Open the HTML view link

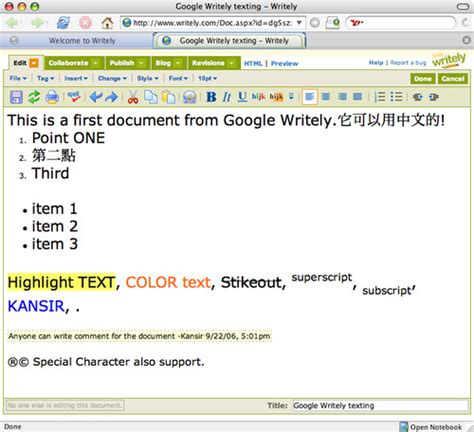pyautogui.click(x=253, y=63)
